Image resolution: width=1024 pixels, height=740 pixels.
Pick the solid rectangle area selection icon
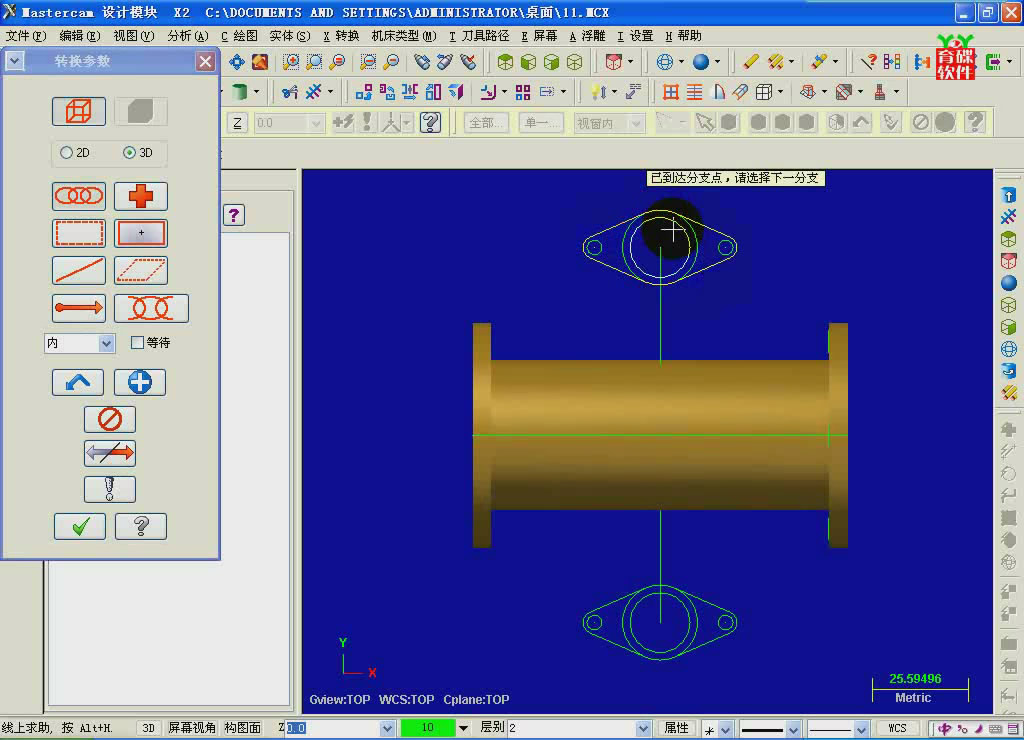click(x=140, y=233)
